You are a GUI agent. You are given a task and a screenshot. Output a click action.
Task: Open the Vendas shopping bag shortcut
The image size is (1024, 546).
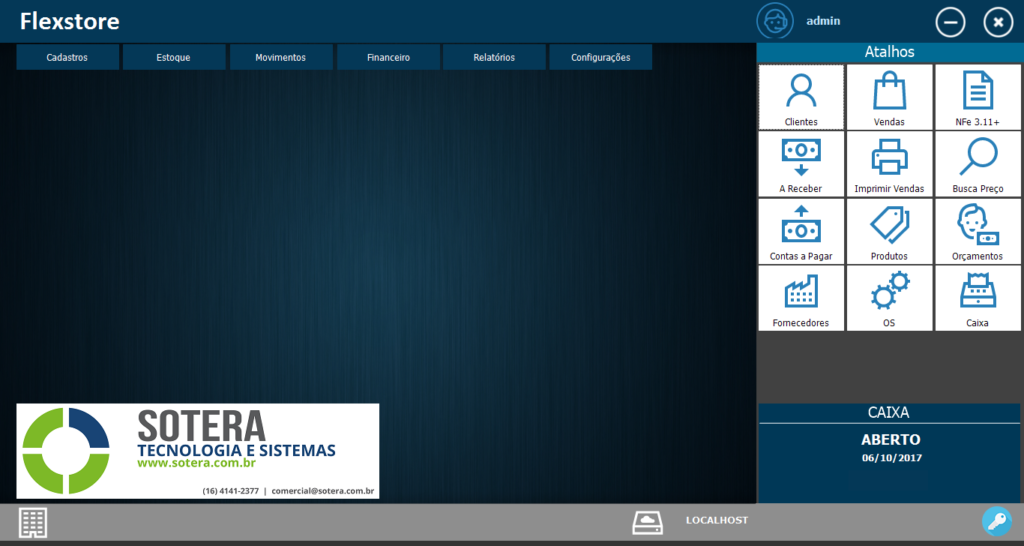point(889,97)
